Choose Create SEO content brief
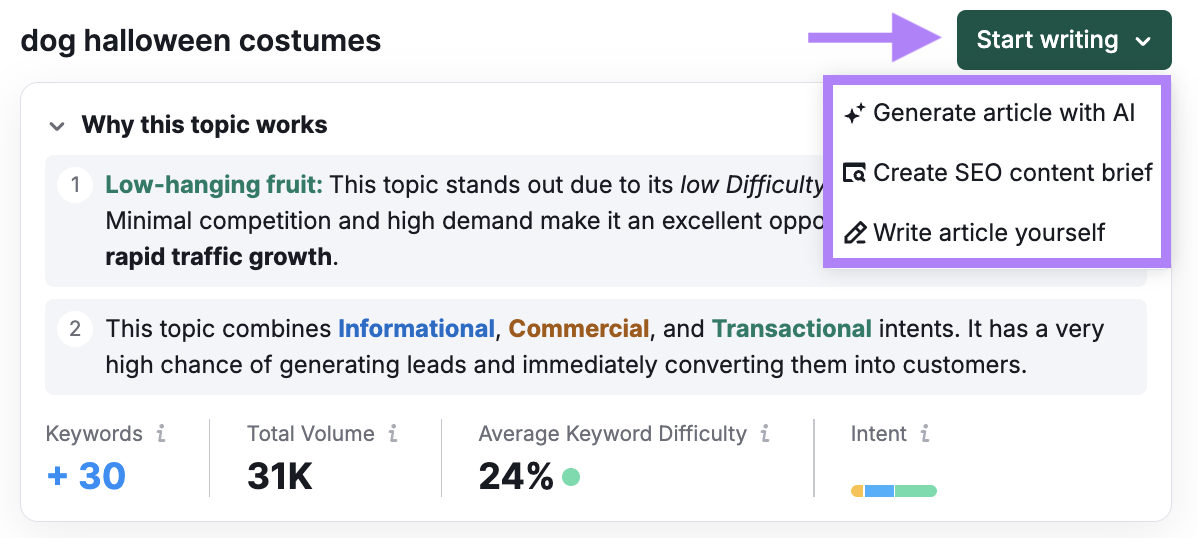Viewport: 1198px width, 538px height. click(1012, 173)
